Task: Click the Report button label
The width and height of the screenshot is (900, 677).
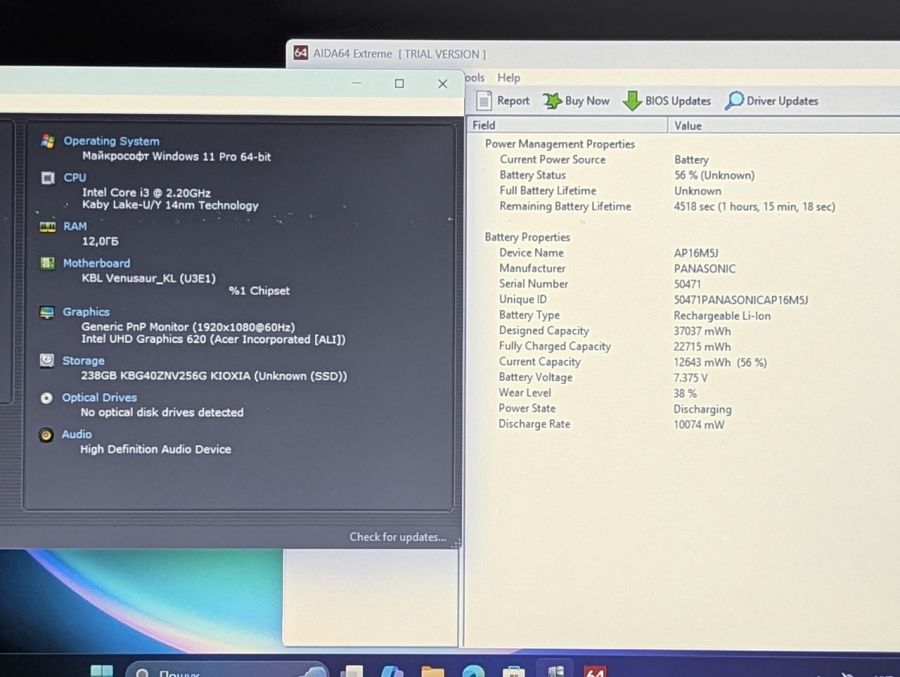Action: (x=513, y=100)
